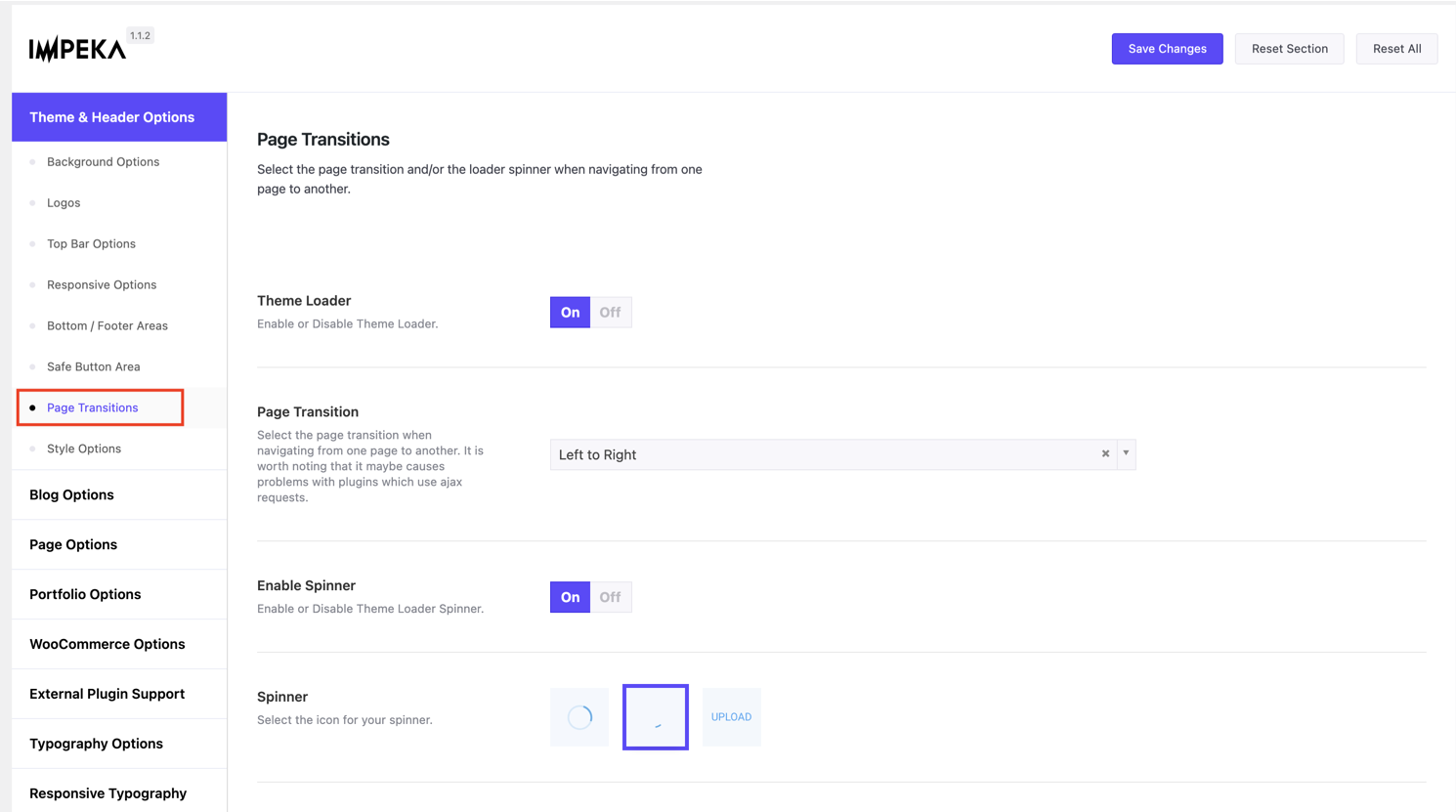Expand the Blog Options section
1456x812 pixels.
click(71, 494)
